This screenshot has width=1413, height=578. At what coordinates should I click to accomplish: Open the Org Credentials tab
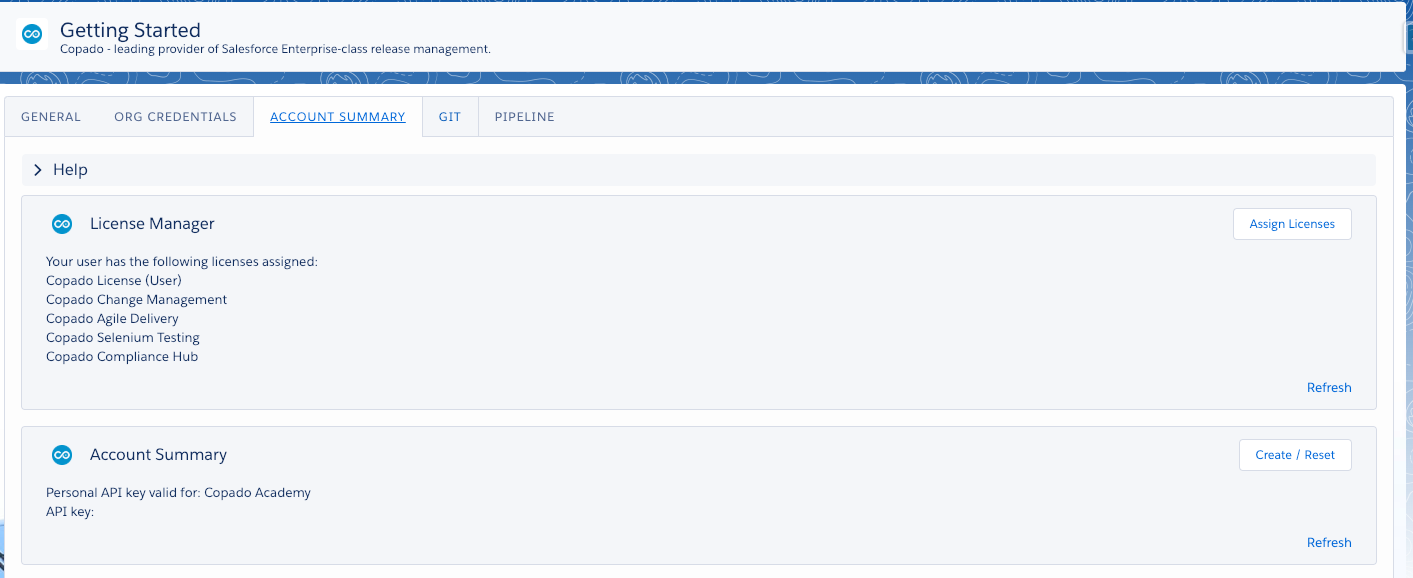point(176,117)
